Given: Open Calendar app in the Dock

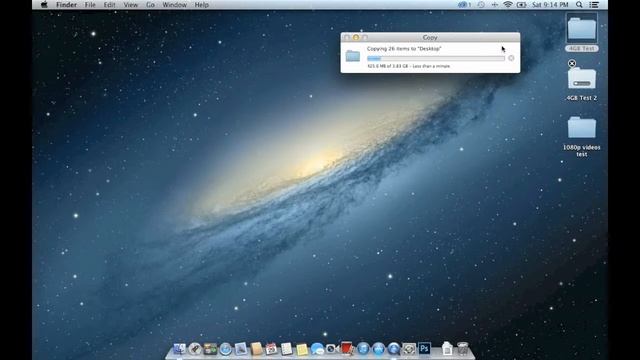Looking at the screenshot, I should coord(271,349).
